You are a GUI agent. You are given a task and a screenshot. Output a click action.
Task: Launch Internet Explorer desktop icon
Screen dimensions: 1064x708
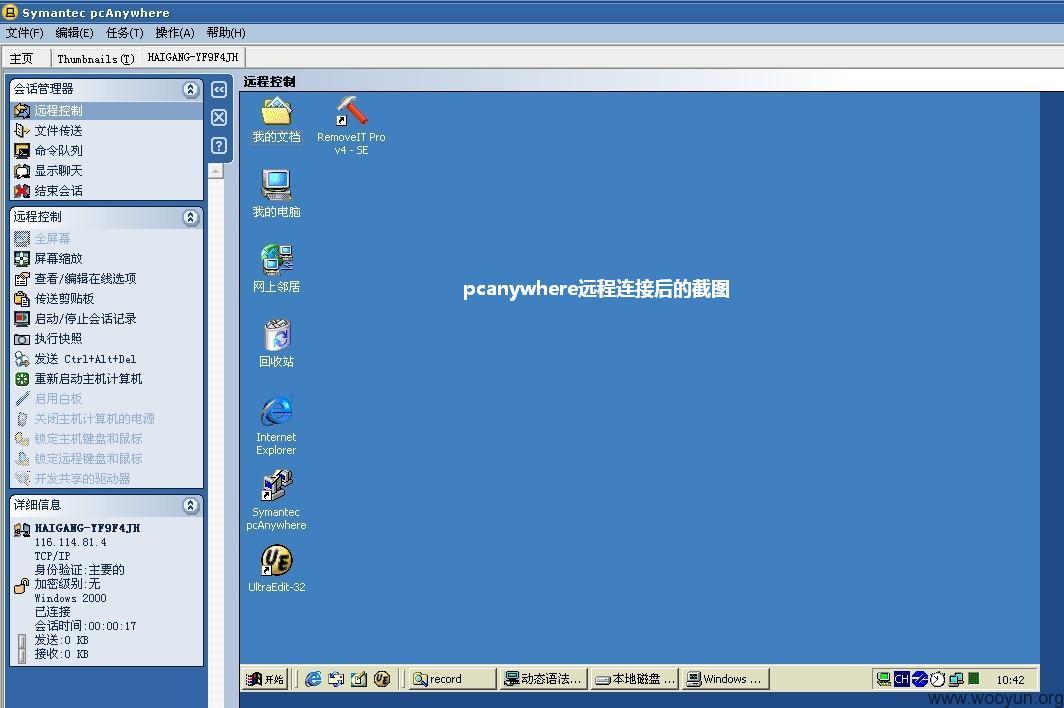point(276,425)
